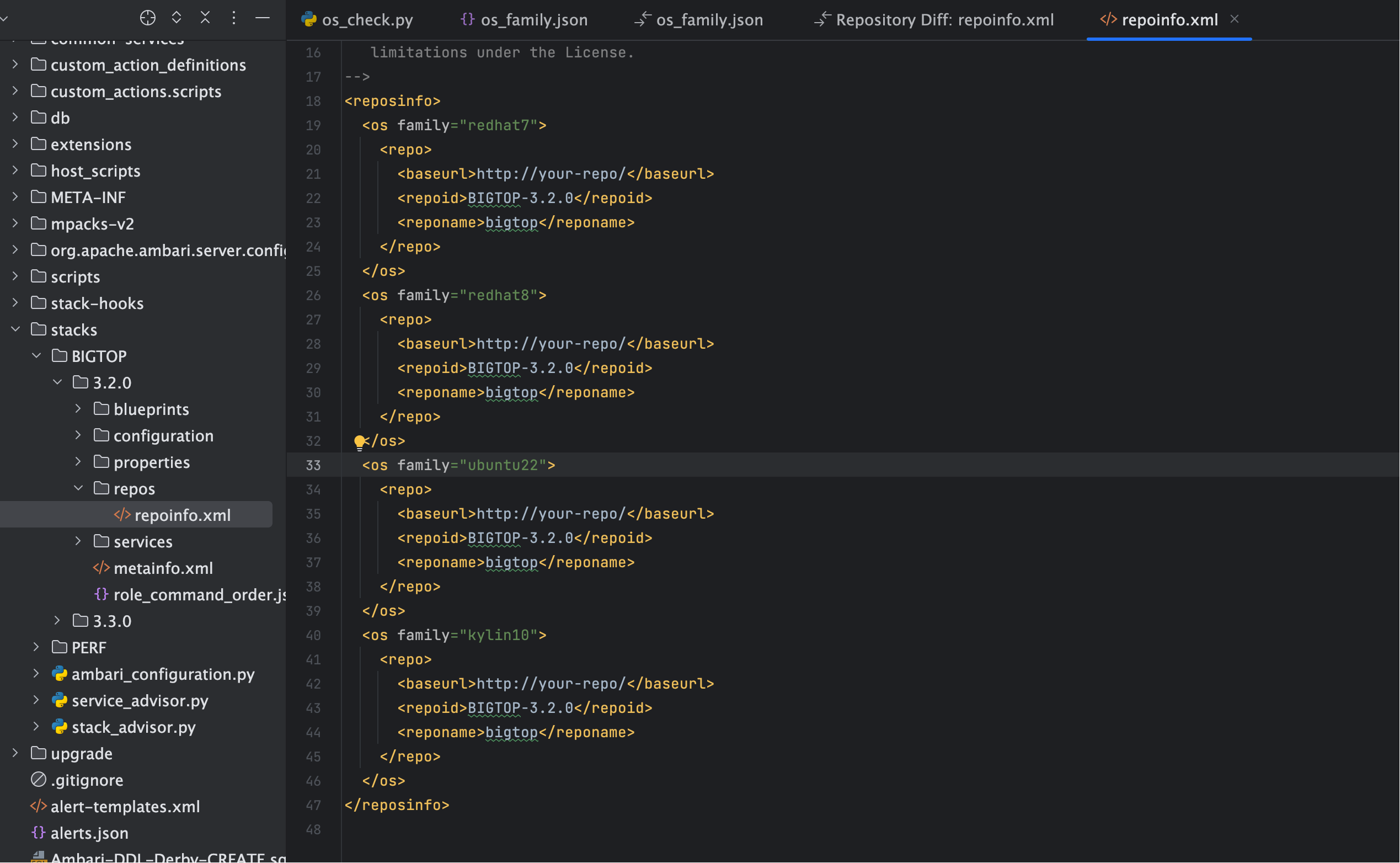The image size is (1400, 863).
Task: Collapse the stacks folder
Action: click(15, 329)
